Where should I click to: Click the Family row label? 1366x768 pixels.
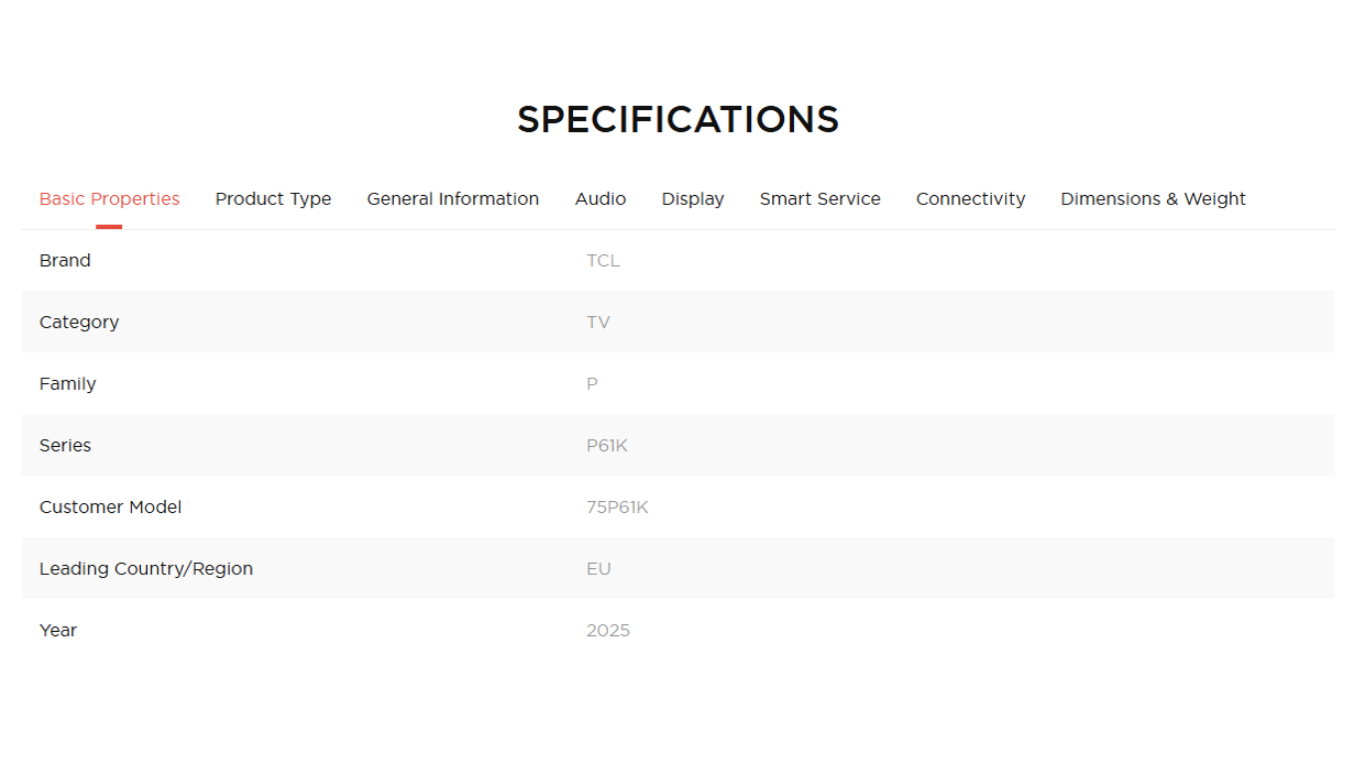point(68,384)
